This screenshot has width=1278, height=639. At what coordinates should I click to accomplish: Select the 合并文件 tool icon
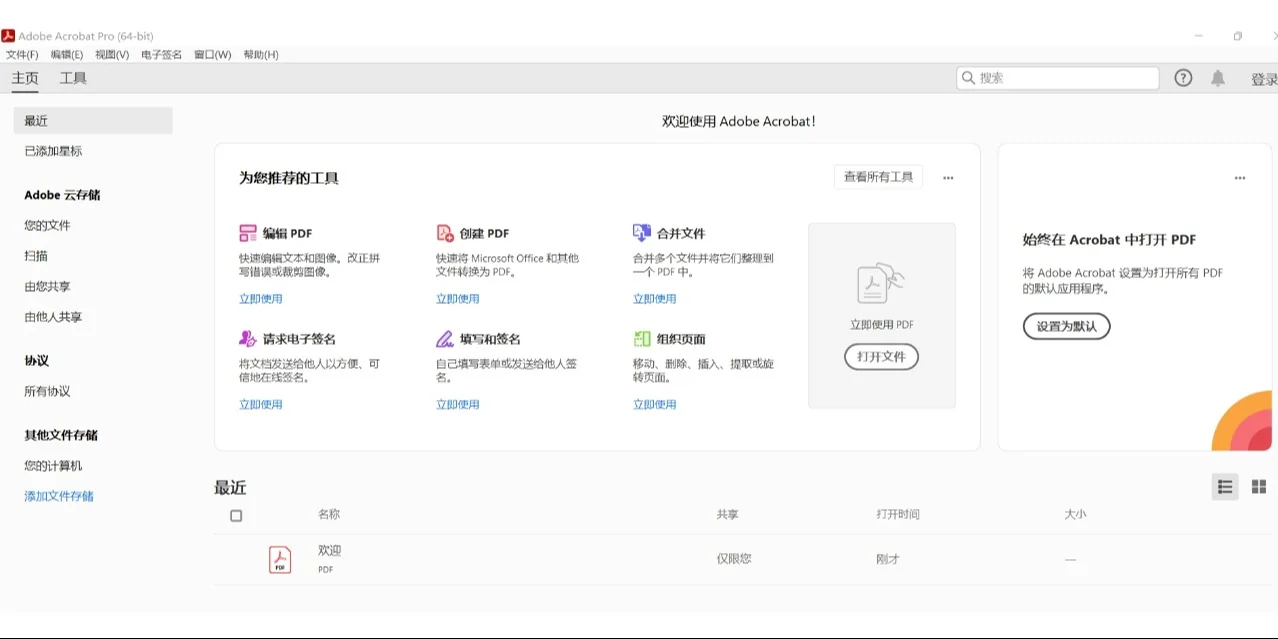click(641, 232)
